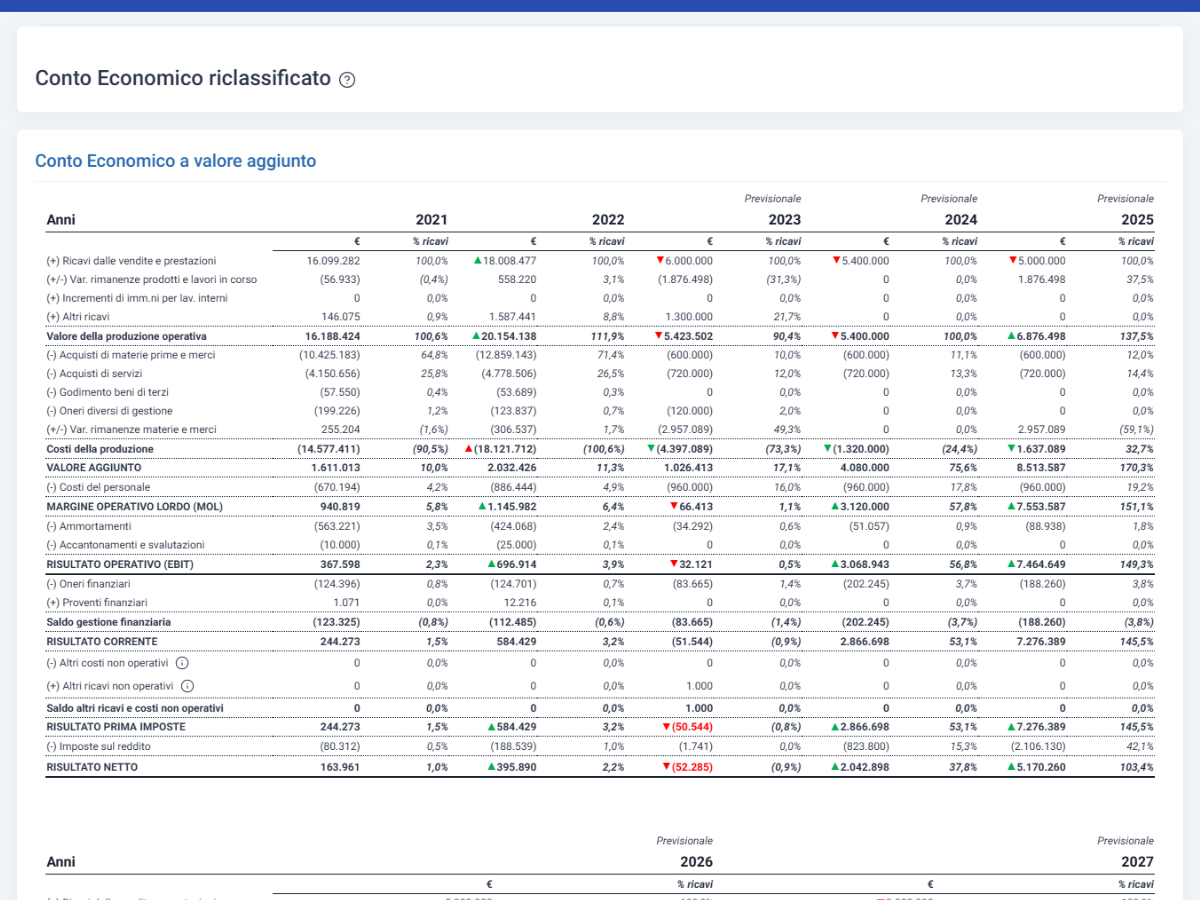Select 2021 production costs (14.577.411)
This screenshot has width=1200, height=900.
point(329,449)
